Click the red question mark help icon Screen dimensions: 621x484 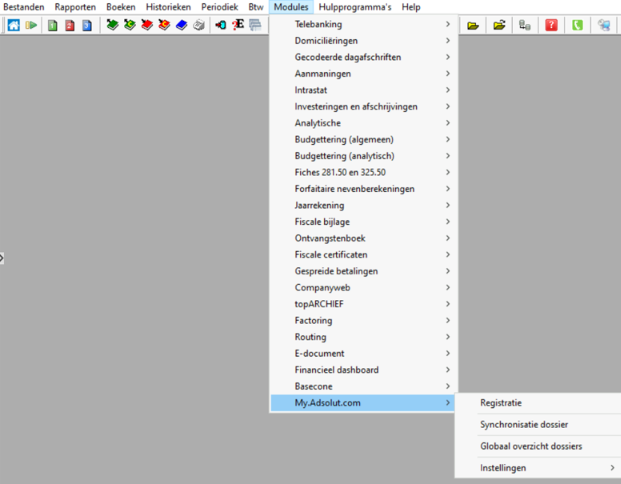(x=552, y=25)
